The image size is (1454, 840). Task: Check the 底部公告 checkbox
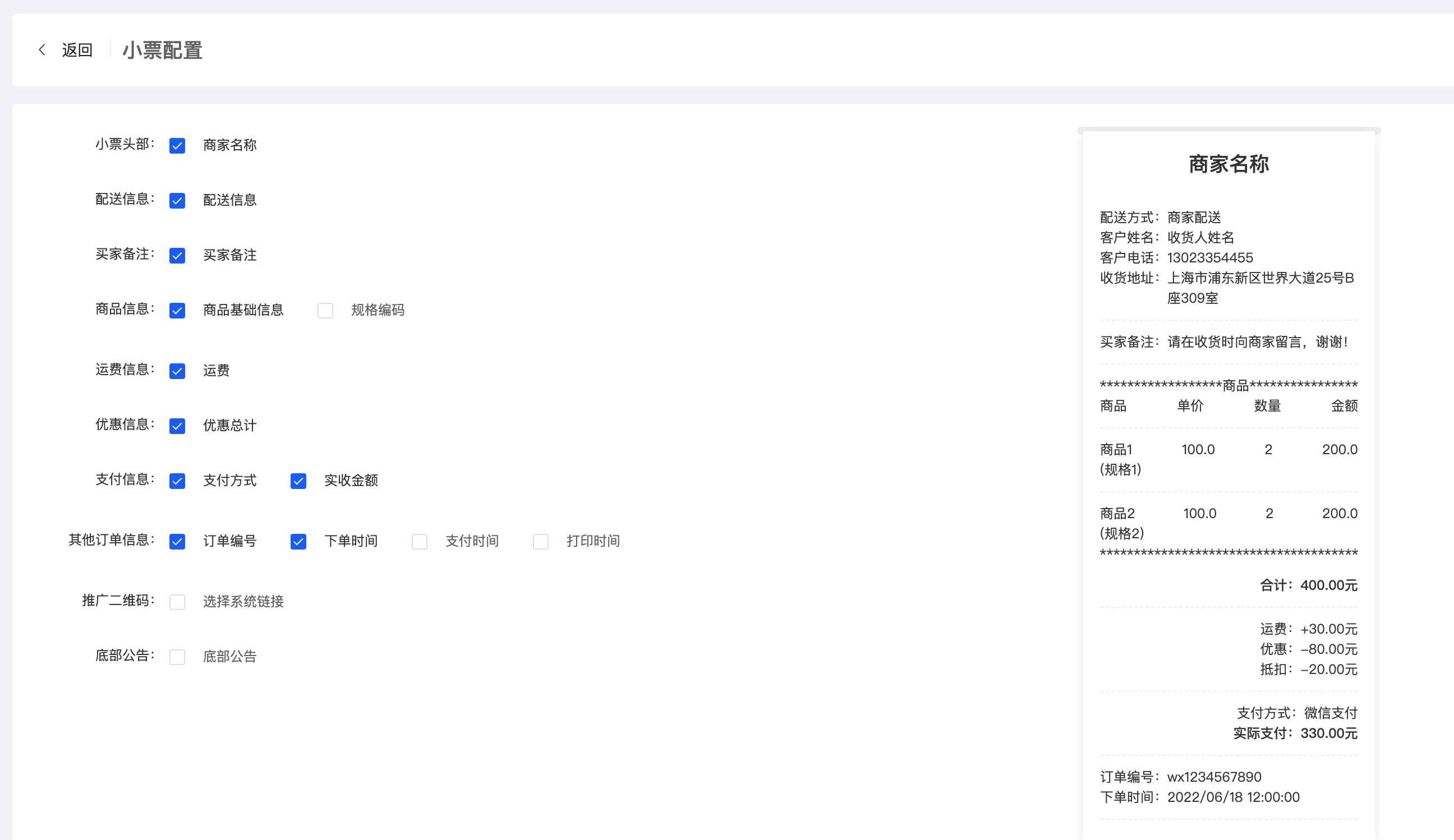(x=177, y=657)
